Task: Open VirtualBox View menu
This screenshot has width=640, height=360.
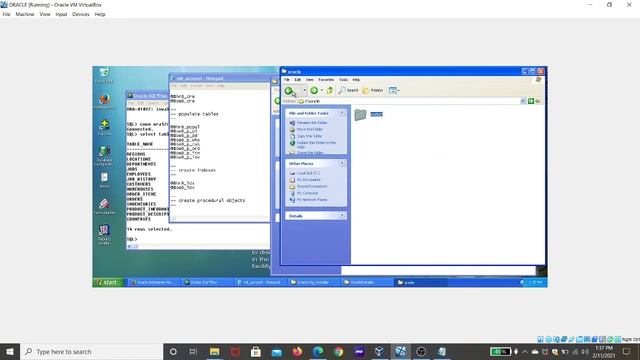Action: click(x=44, y=14)
